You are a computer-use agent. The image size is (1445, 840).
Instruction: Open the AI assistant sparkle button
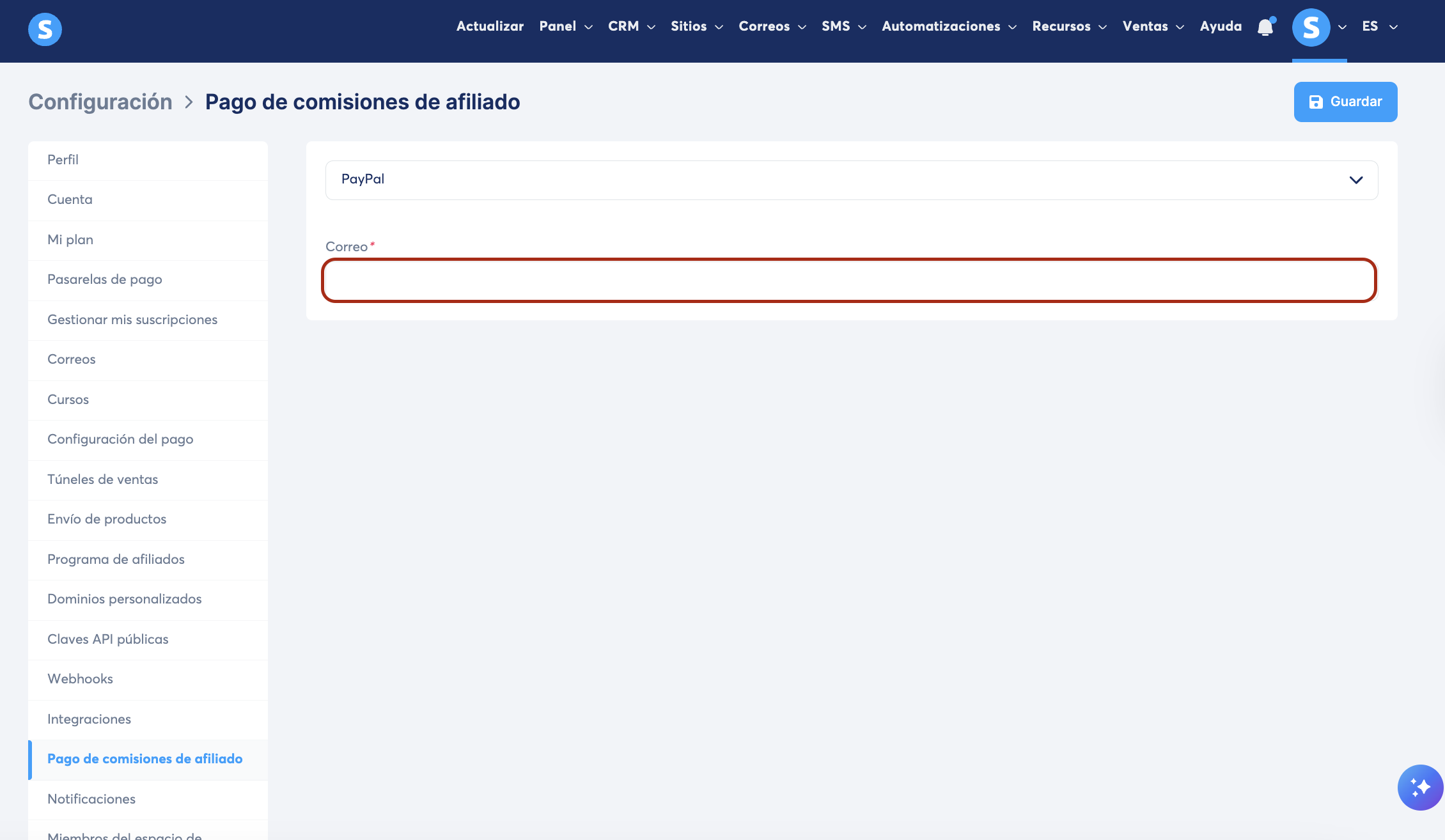(1420, 787)
